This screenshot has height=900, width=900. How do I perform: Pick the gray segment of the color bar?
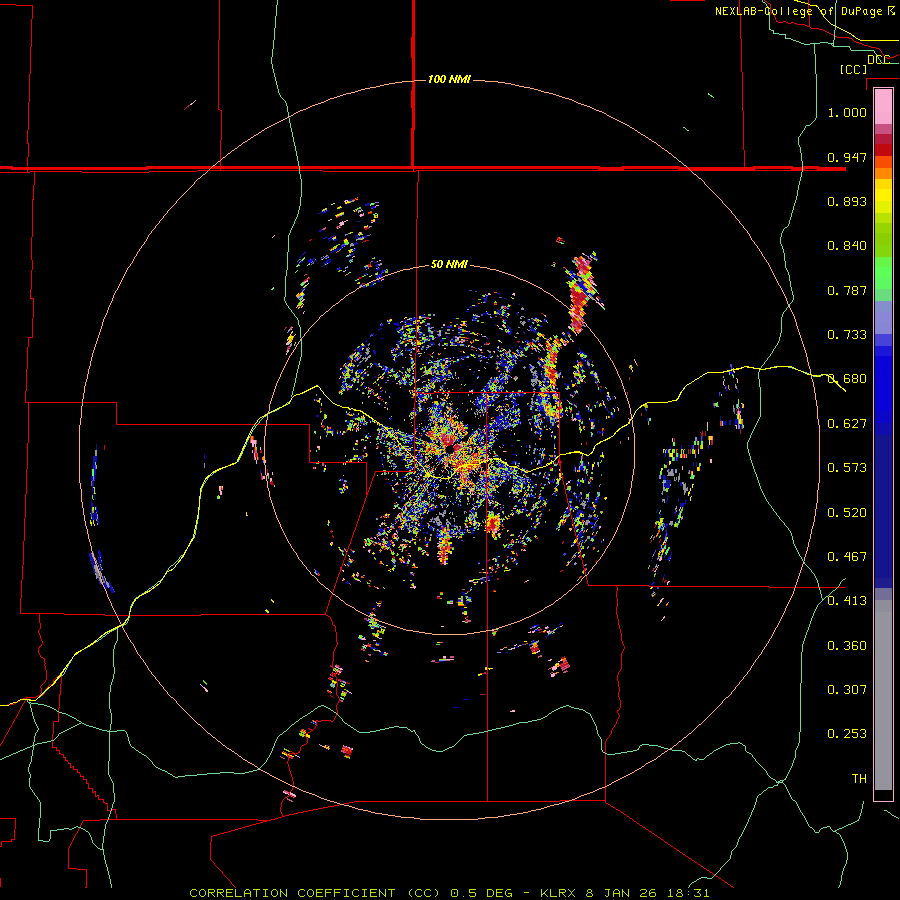click(x=883, y=695)
